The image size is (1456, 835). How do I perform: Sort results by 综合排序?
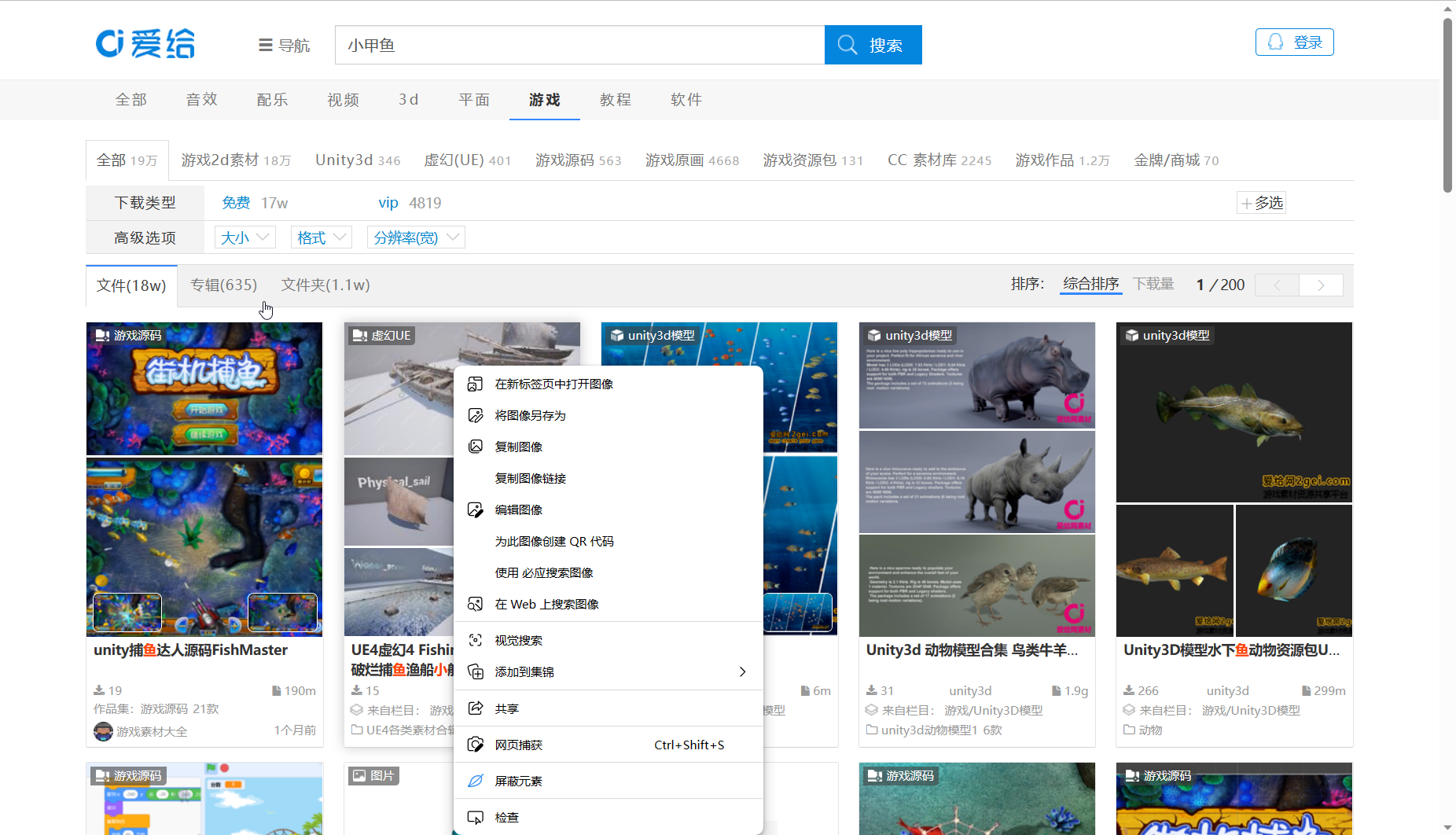tap(1091, 284)
